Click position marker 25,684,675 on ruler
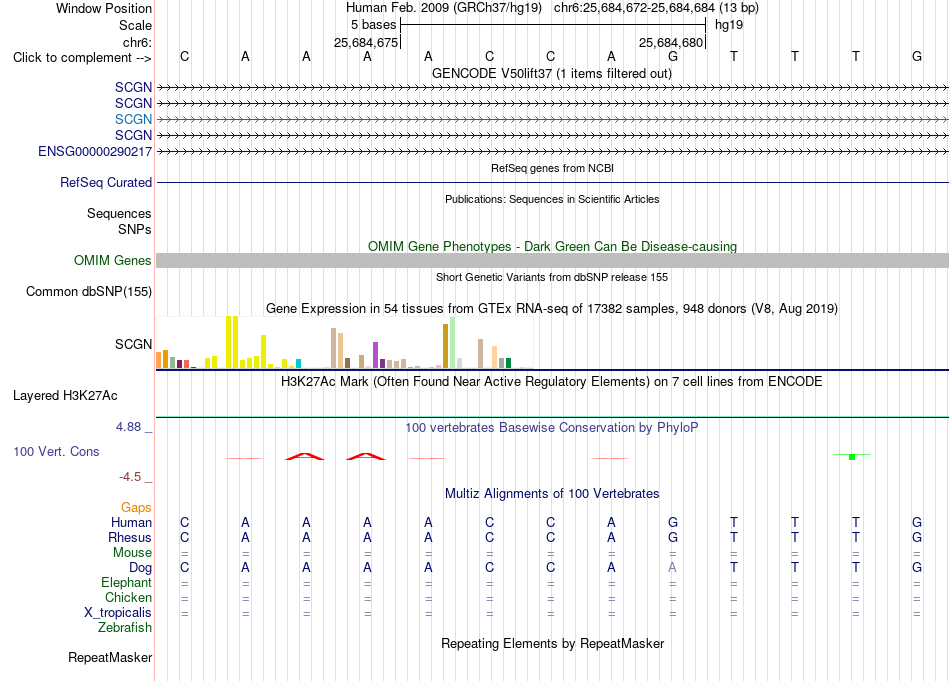This screenshot has height=681, width=950. [366, 42]
